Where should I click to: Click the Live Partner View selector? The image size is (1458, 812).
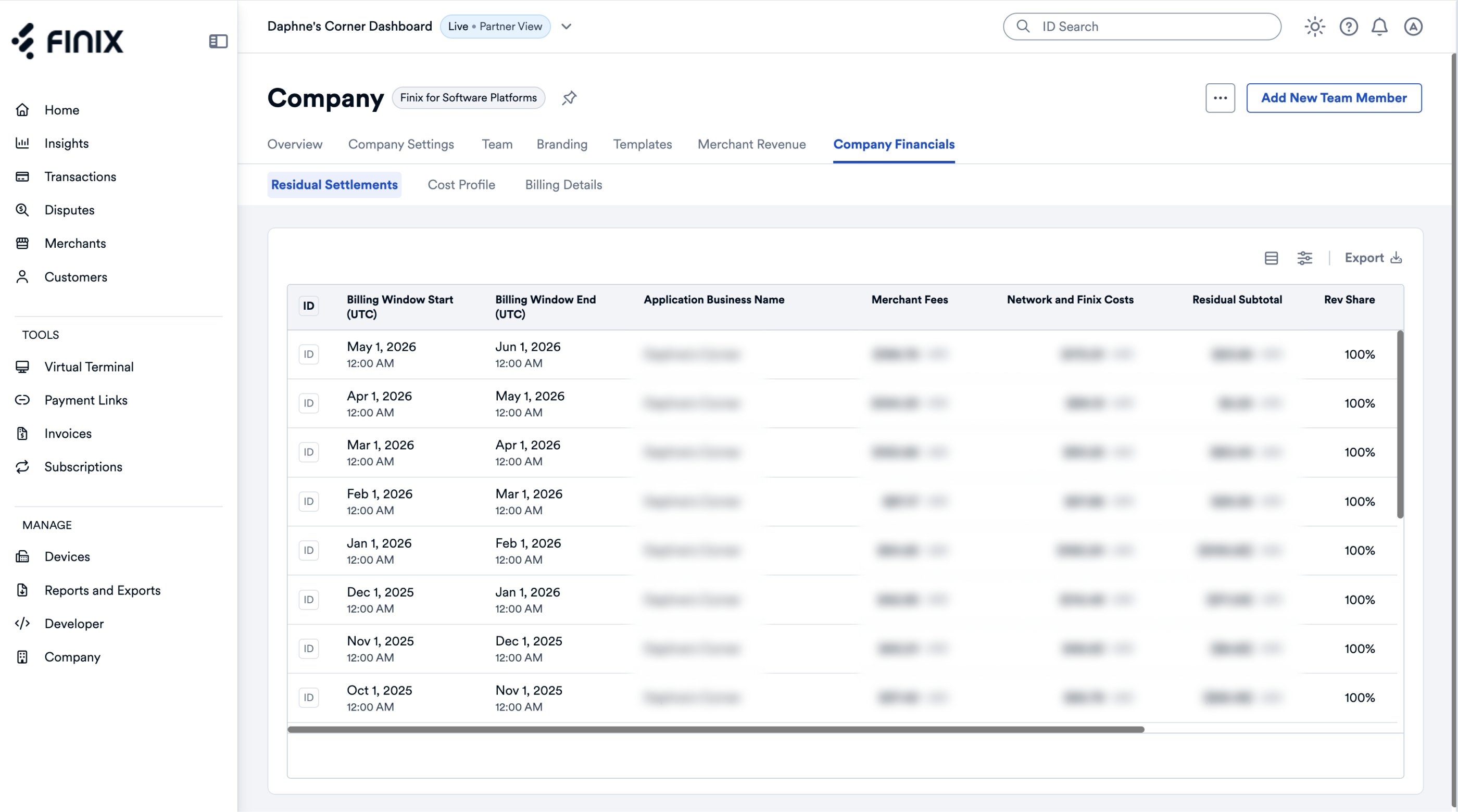(x=495, y=27)
